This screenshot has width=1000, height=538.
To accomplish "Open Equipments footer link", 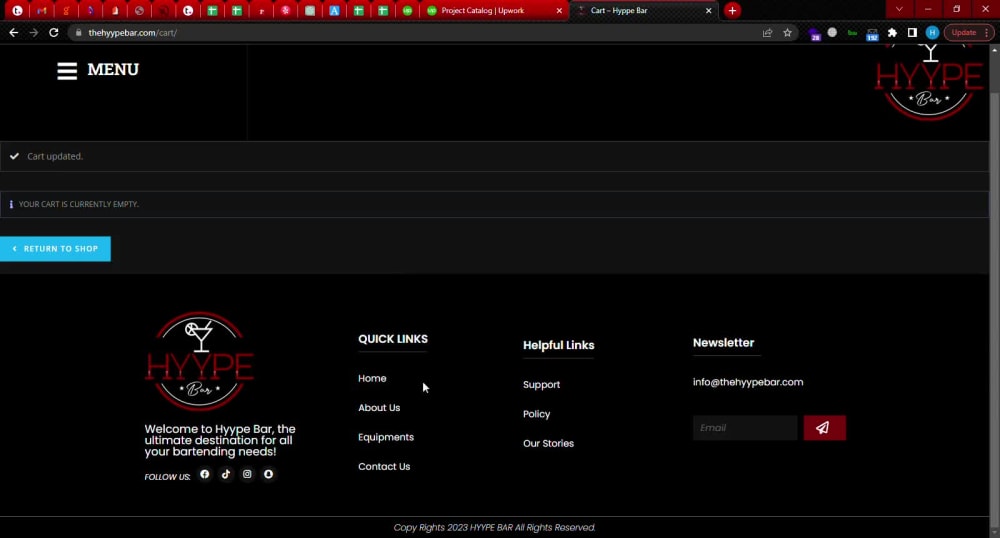I will point(386,437).
